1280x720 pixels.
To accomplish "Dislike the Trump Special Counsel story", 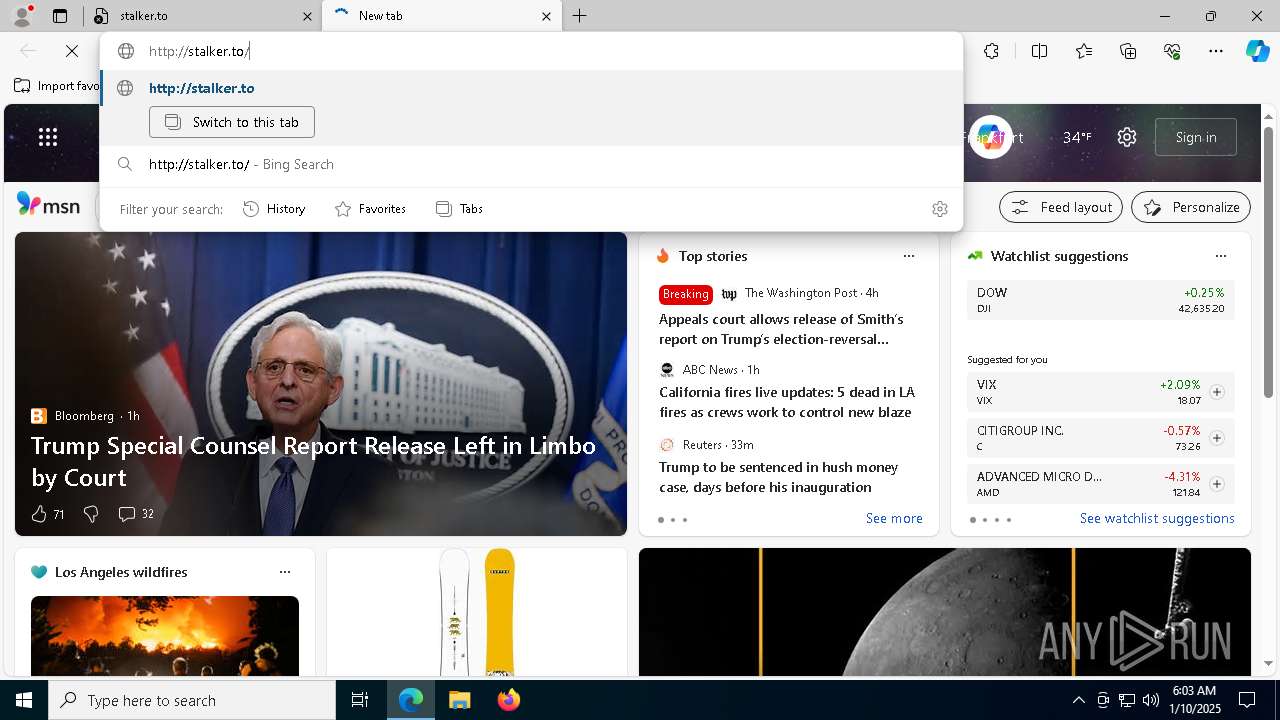I will 91,514.
